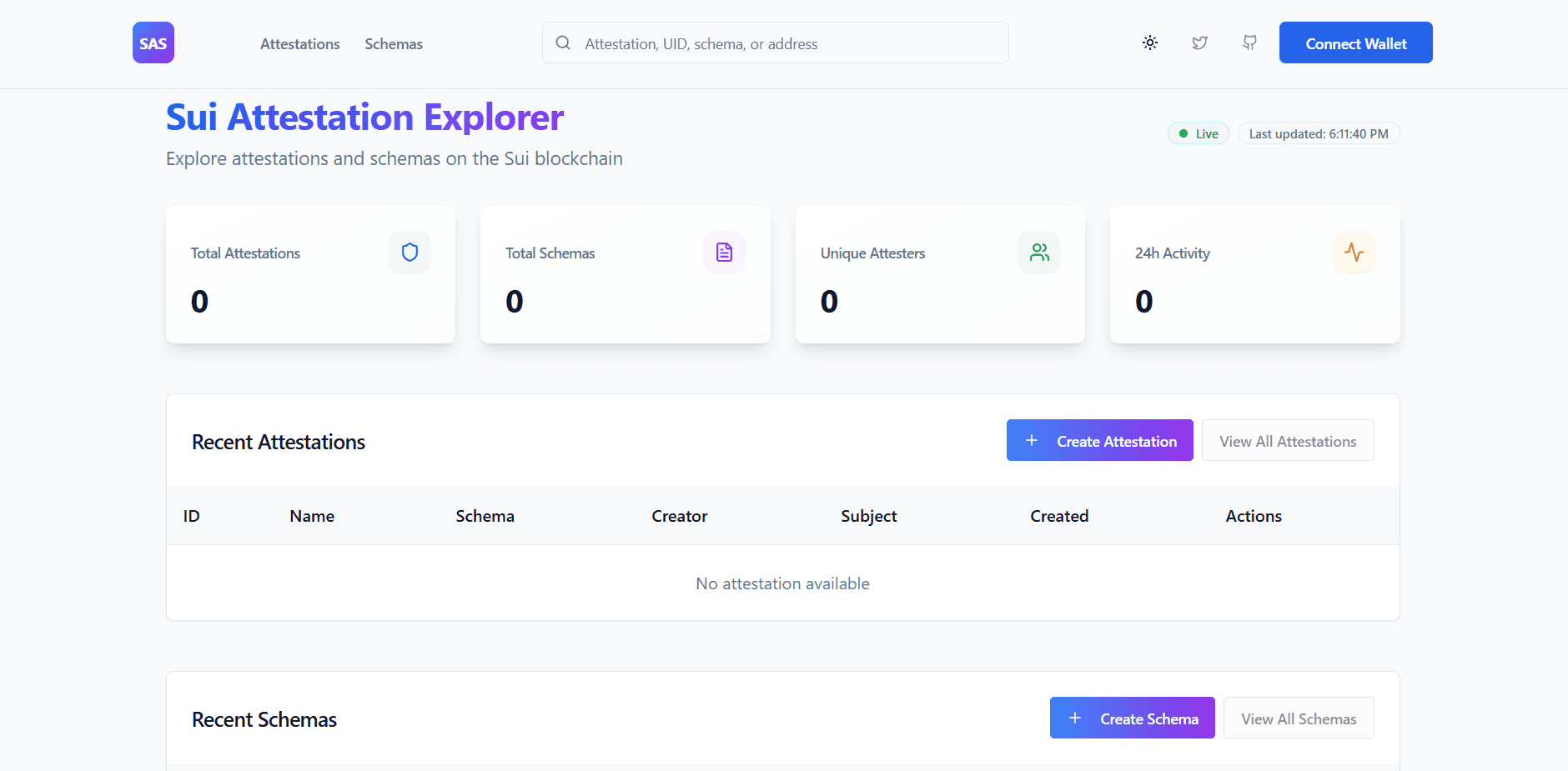
Task: Click the Sui Attestation Explorer title
Action: [x=364, y=118]
